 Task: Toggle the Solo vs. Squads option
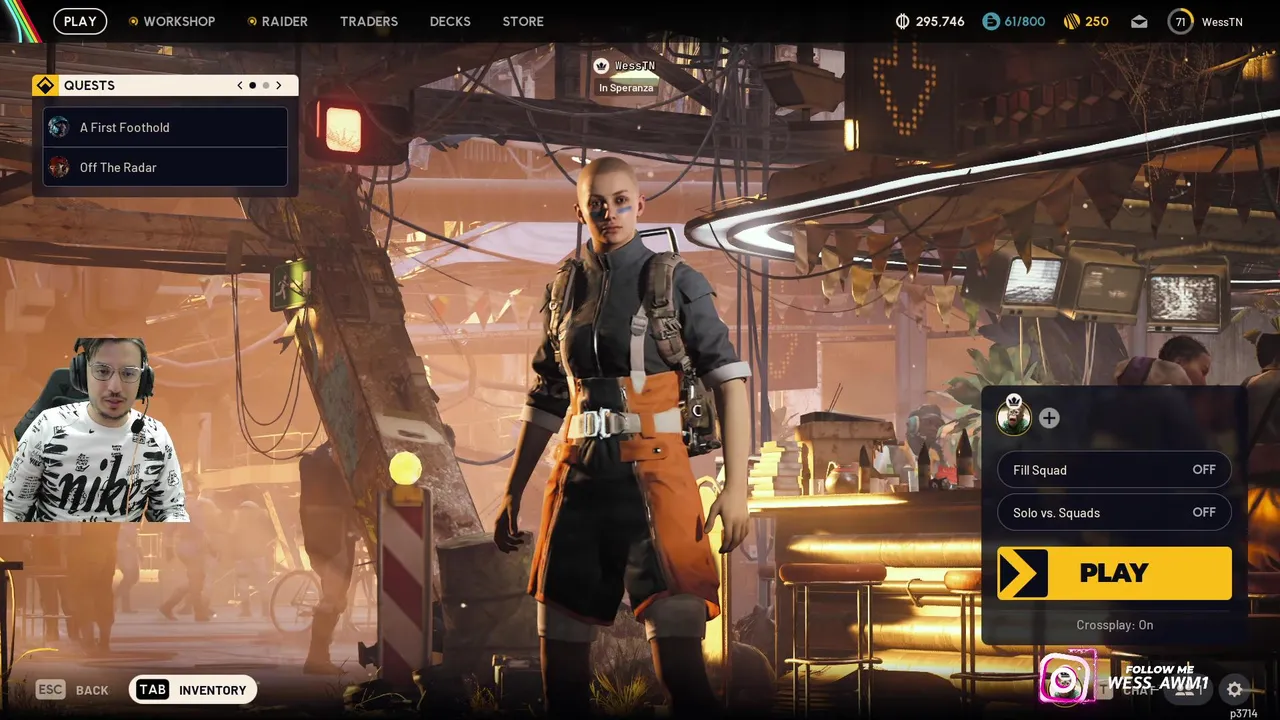1114,512
